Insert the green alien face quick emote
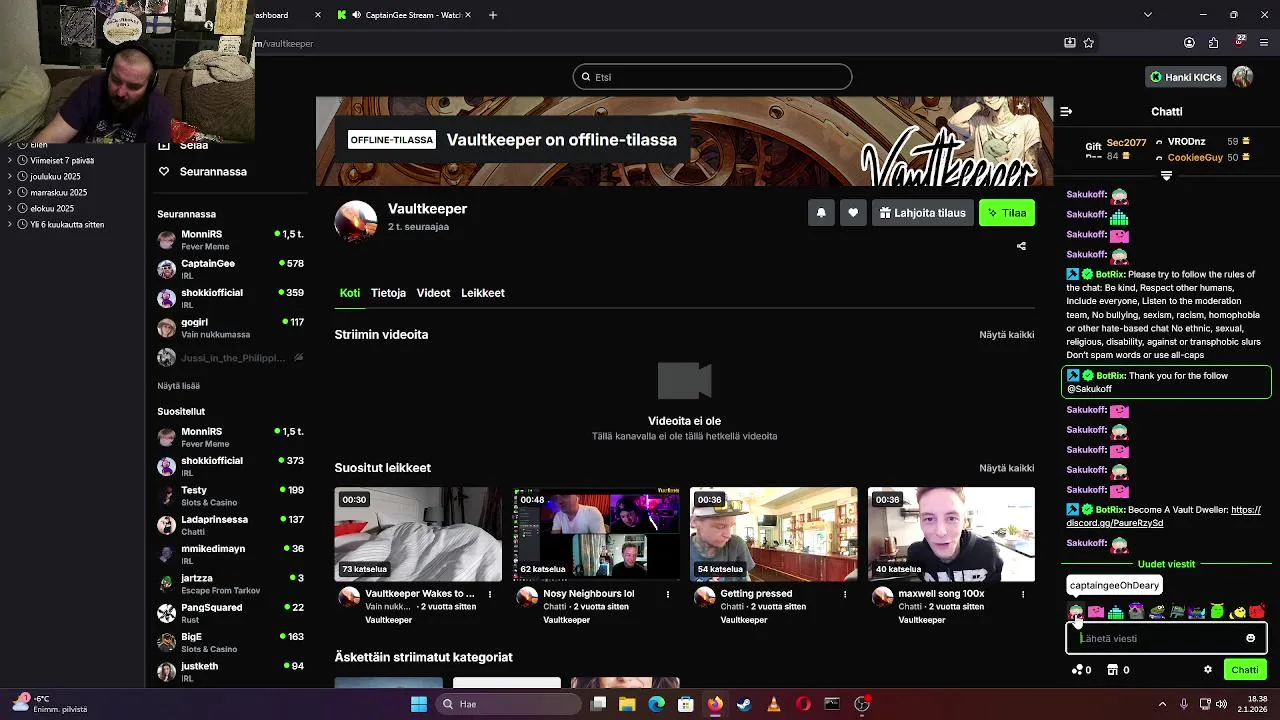 pyautogui.click(x=1217, y=611)
